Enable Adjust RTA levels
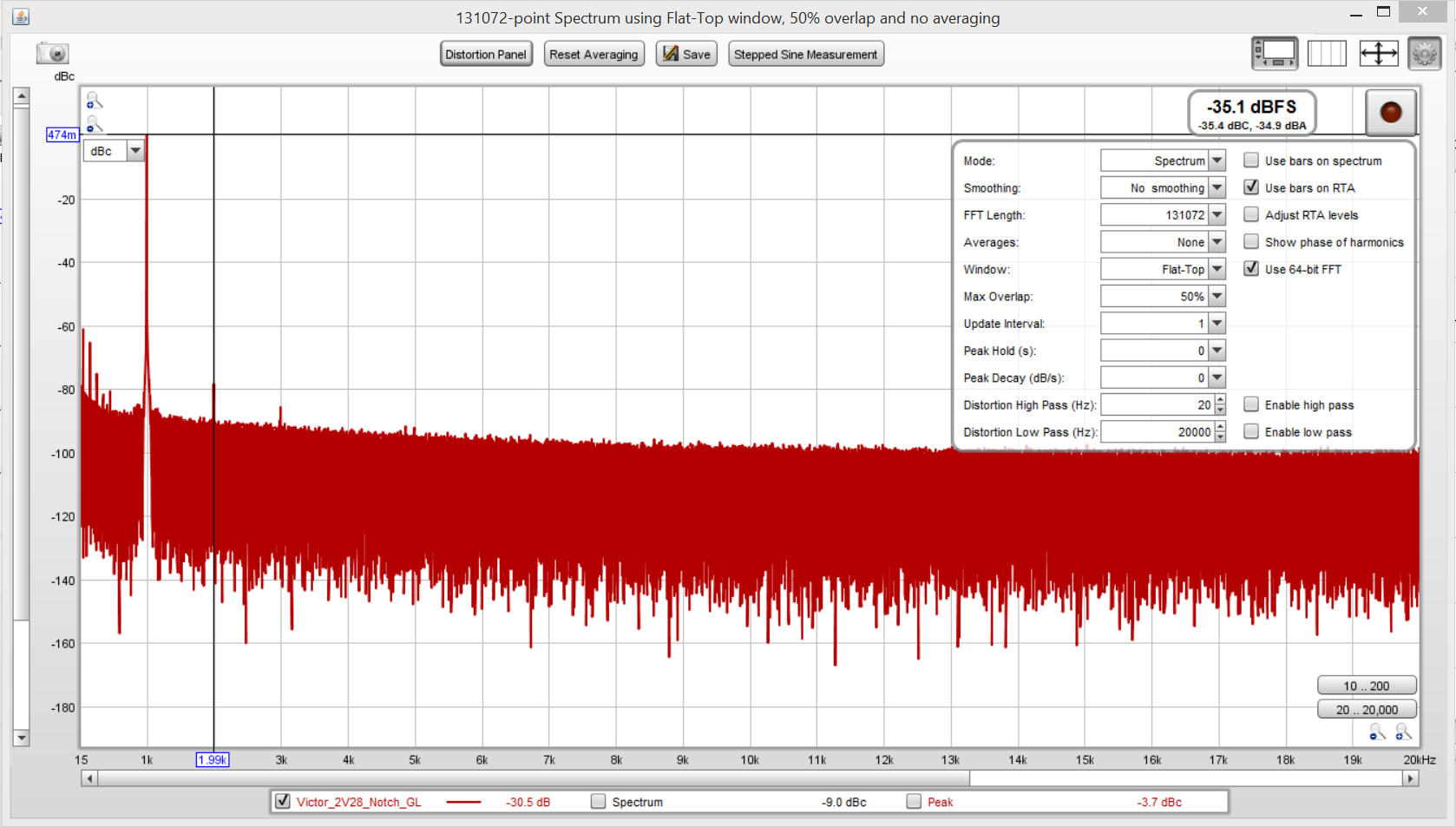The height and width of the screenshot is (827, 1456). (1251, 214)
